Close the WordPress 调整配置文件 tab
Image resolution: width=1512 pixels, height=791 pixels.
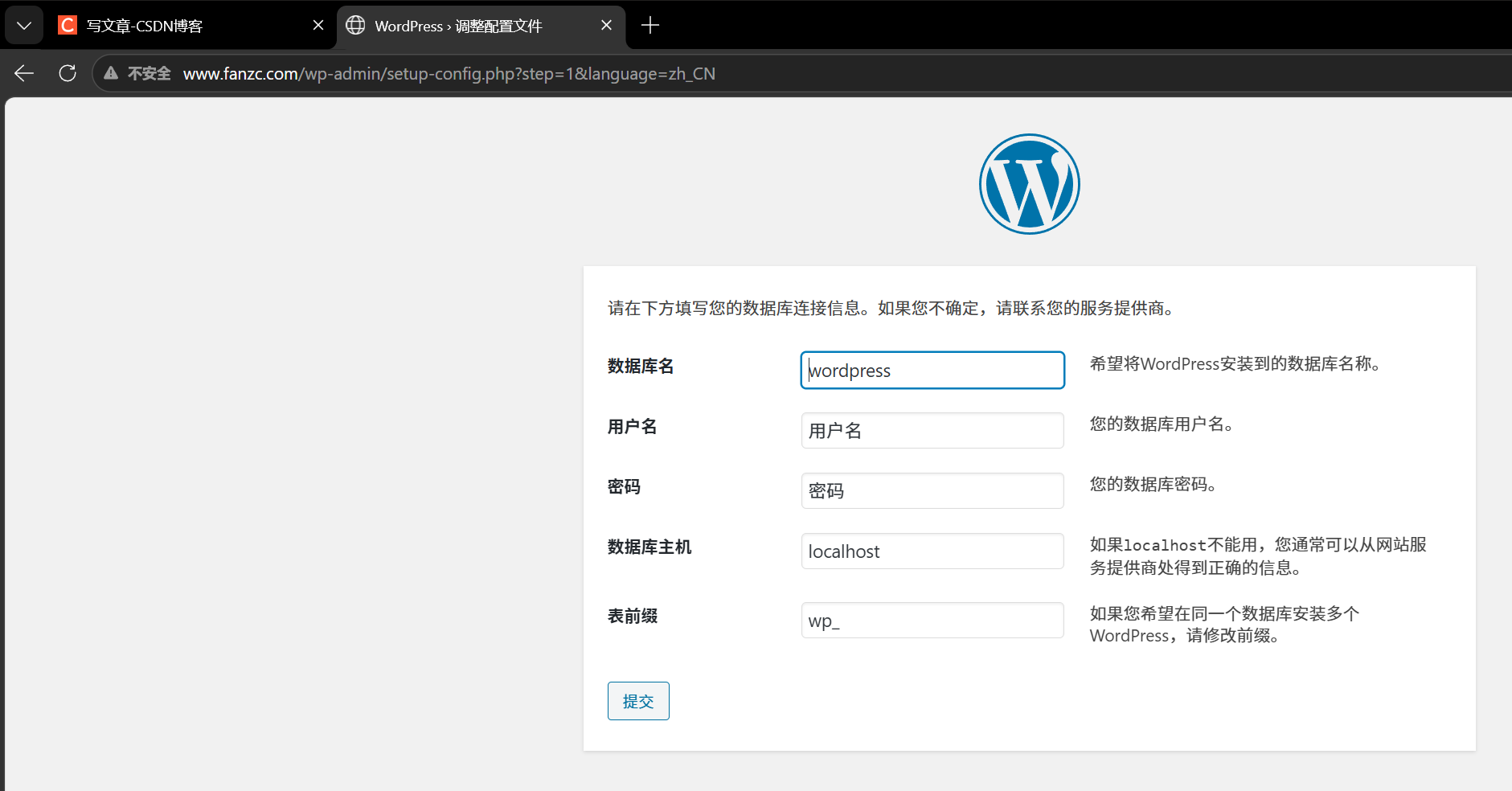click(606, 26)
